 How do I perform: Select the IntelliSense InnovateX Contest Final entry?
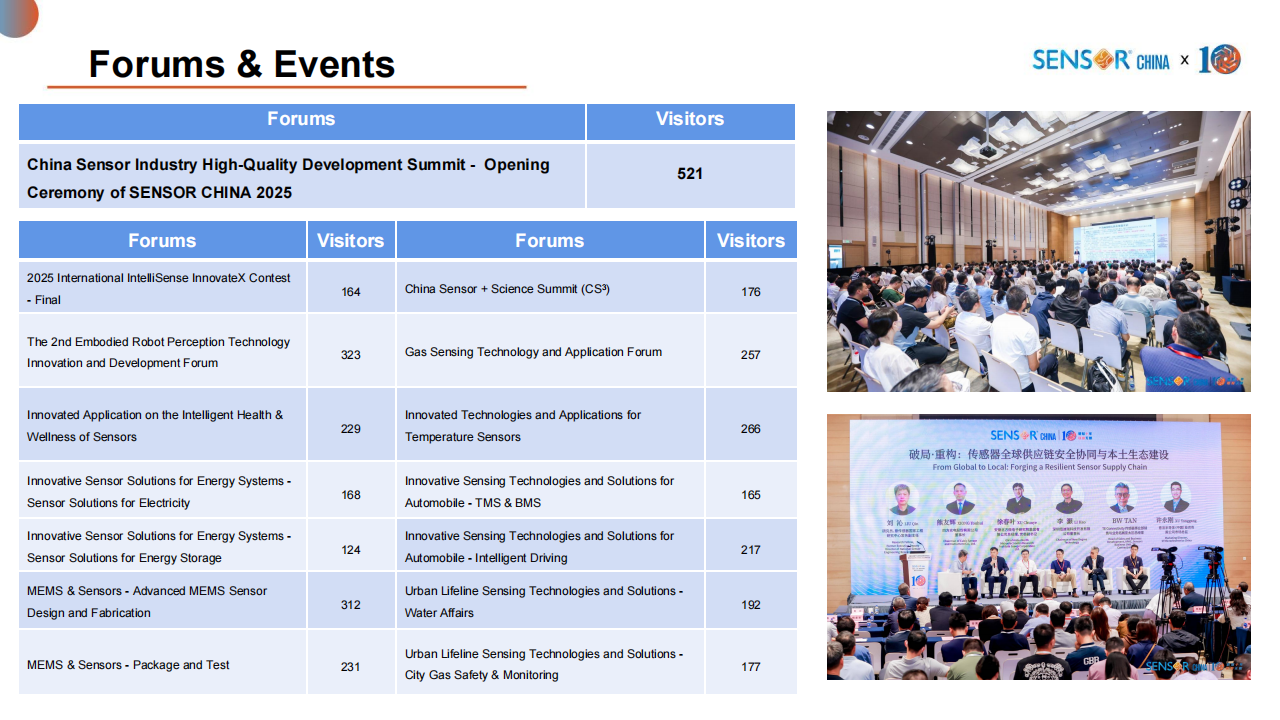pyautogui.click(x=160, y=288)
